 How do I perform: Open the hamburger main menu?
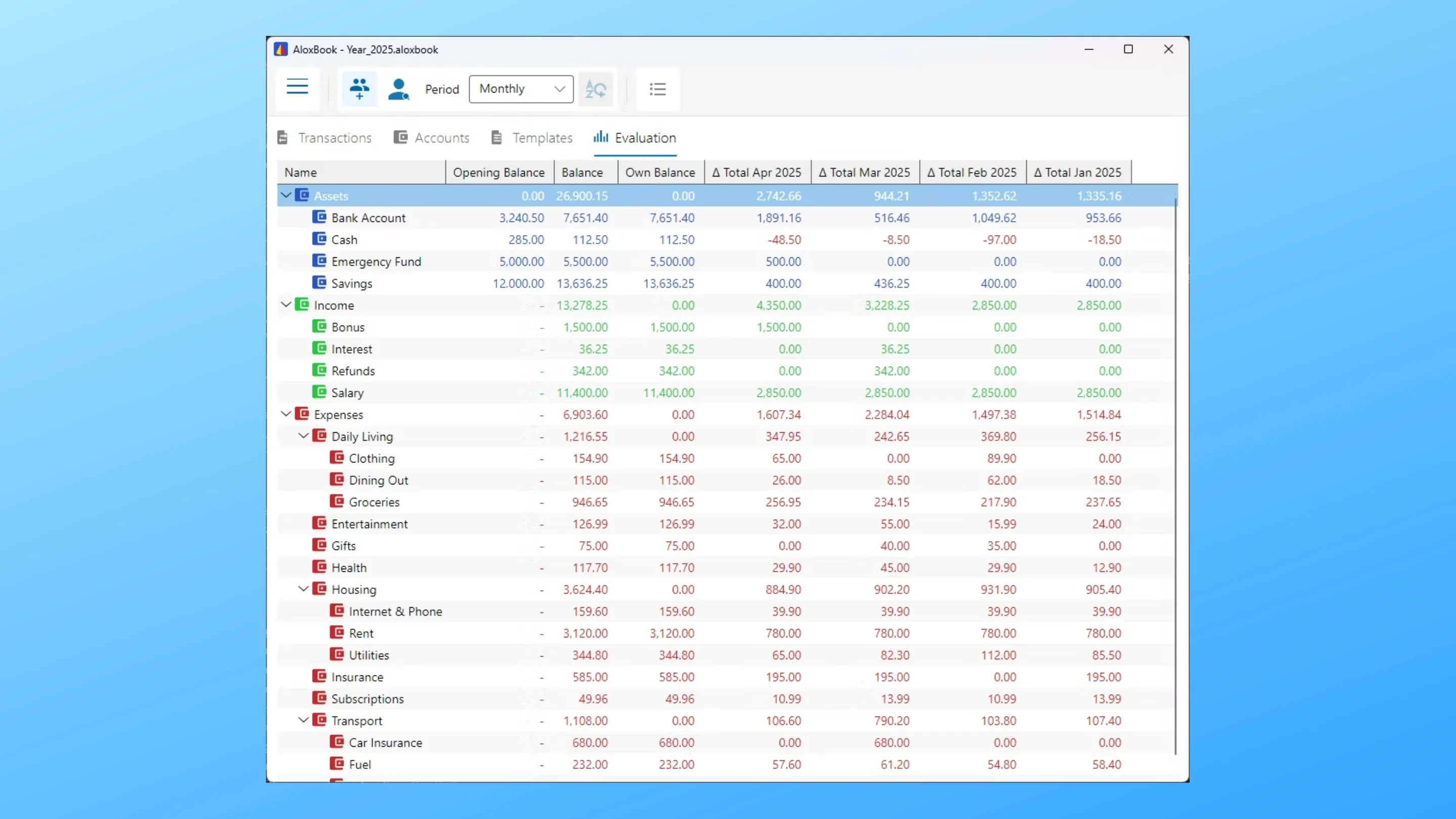coord(297,87)
